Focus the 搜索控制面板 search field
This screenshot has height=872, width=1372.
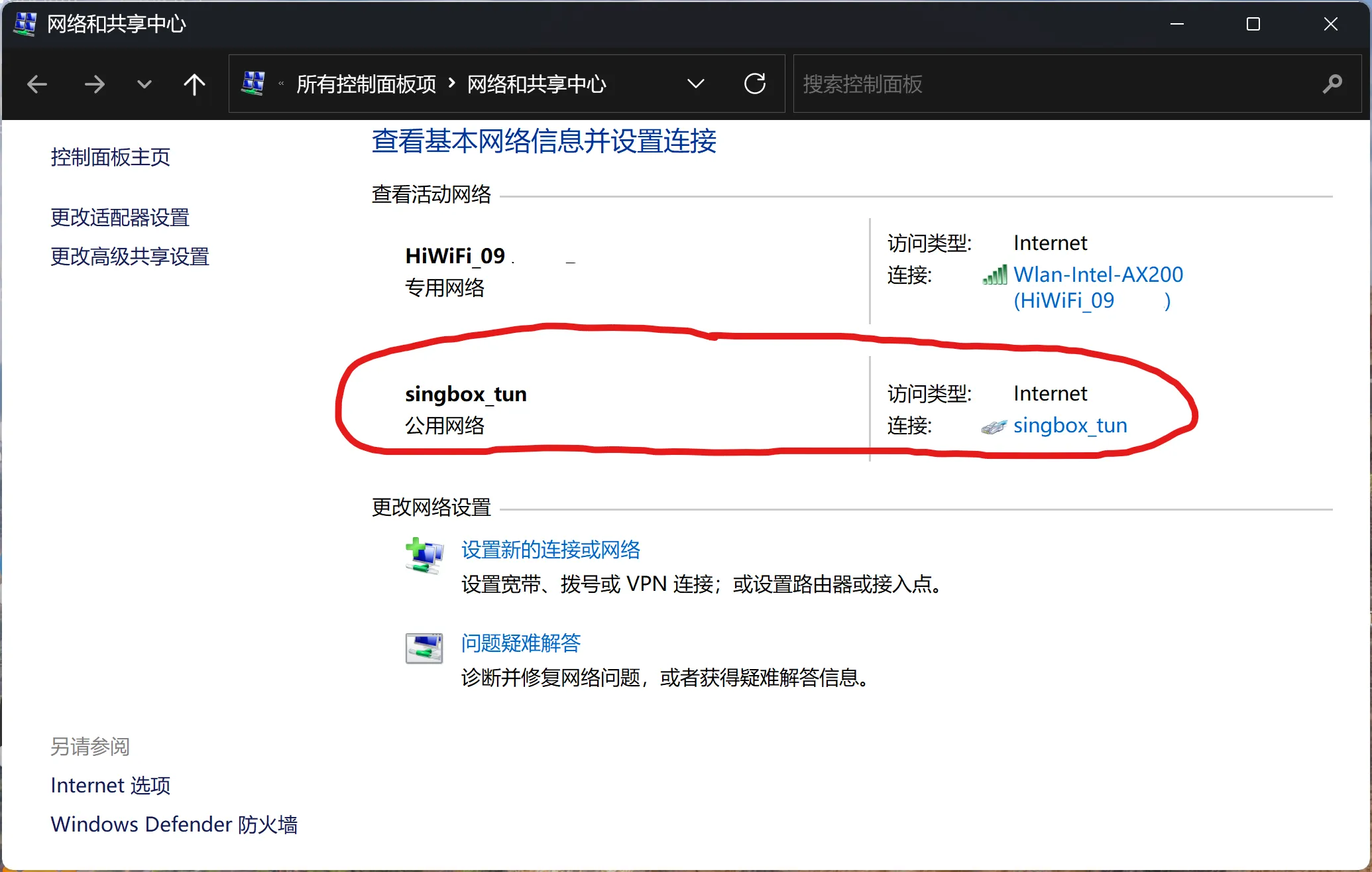pyautogui.click(x=1076, y=84)
